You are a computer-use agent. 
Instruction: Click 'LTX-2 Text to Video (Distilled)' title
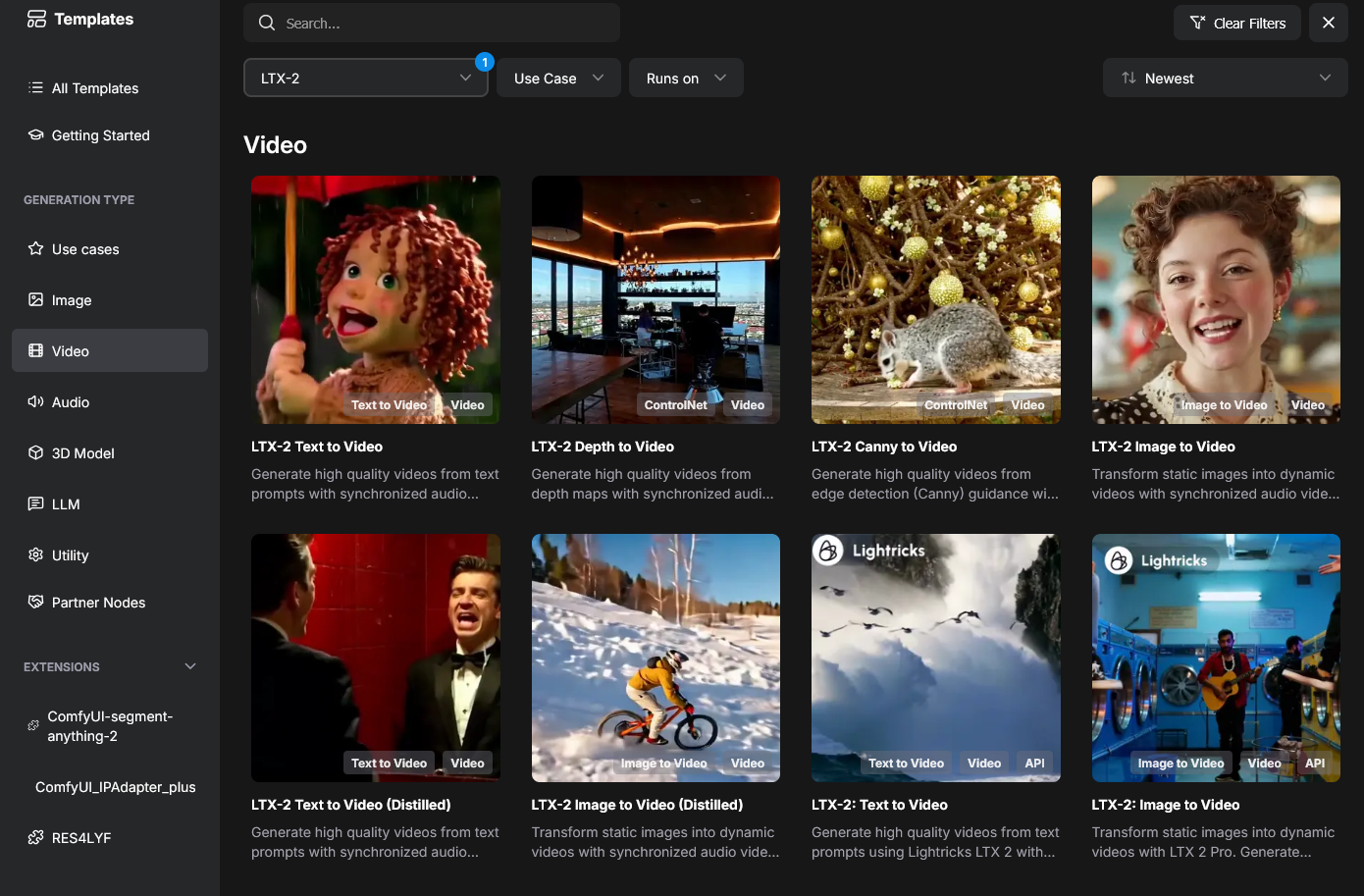(351, 805)
